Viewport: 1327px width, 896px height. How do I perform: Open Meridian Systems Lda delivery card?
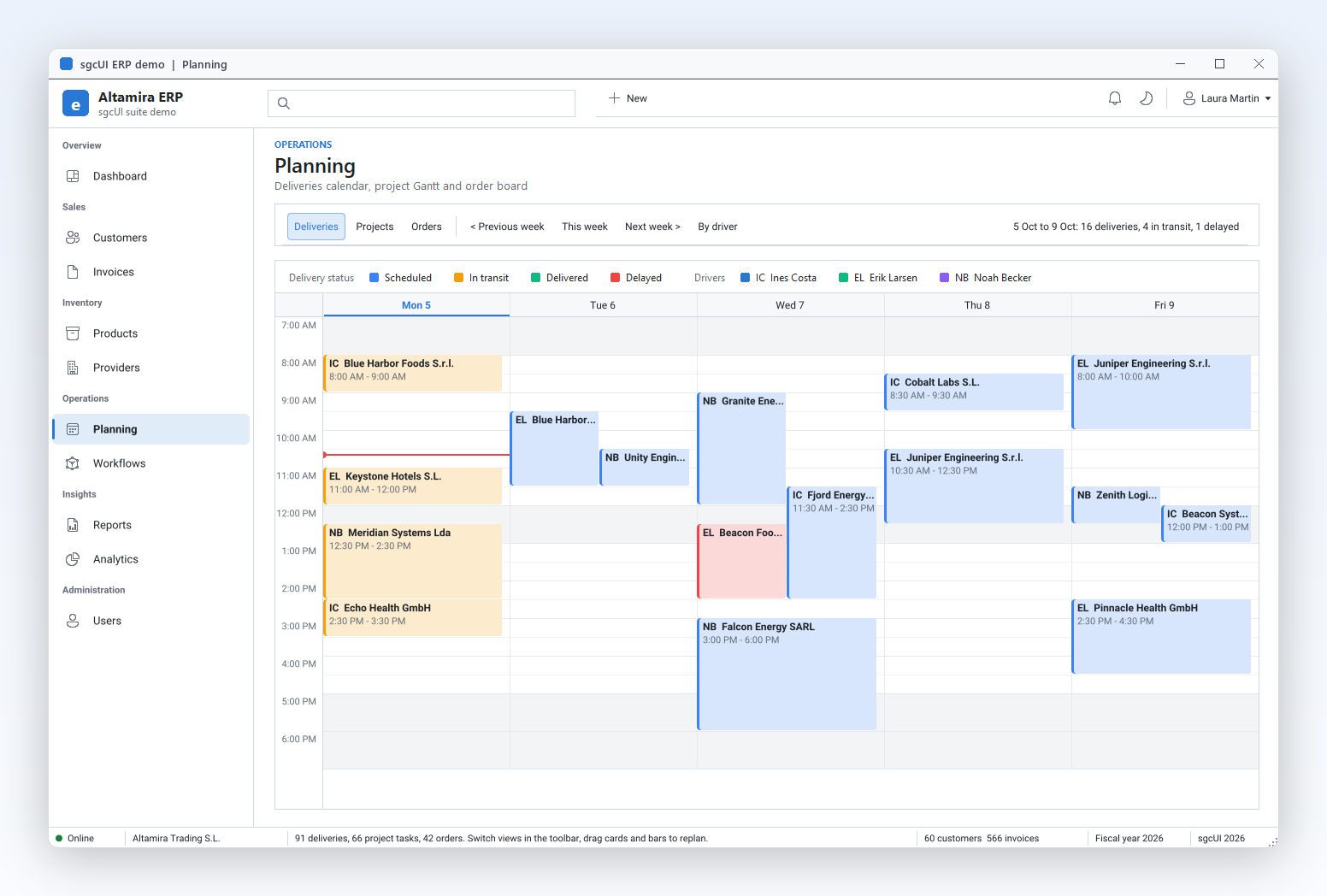pyautogui.click(x=412, y=562)
